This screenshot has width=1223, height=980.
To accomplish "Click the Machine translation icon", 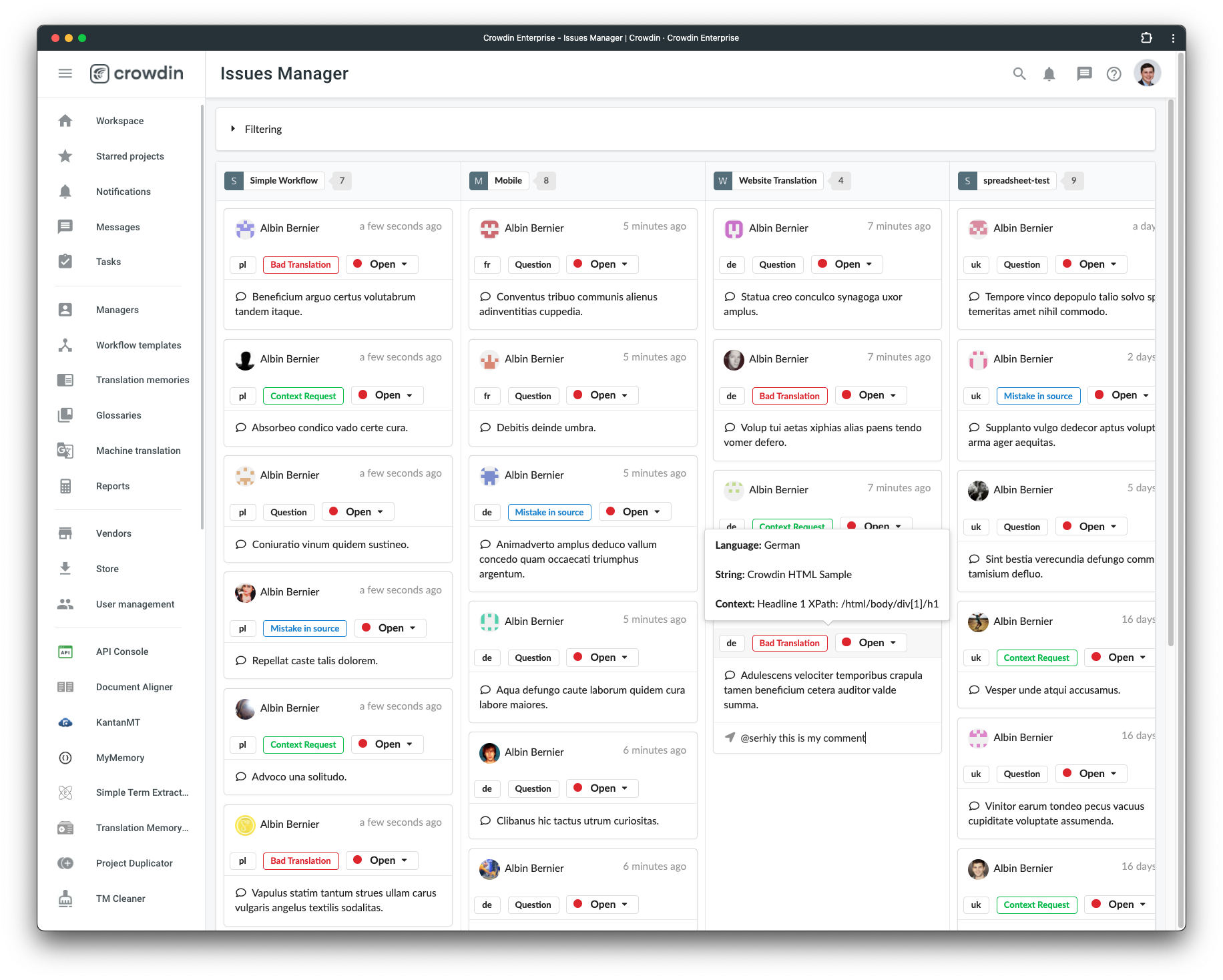I will pyautogui.click(x=65, y=451).
